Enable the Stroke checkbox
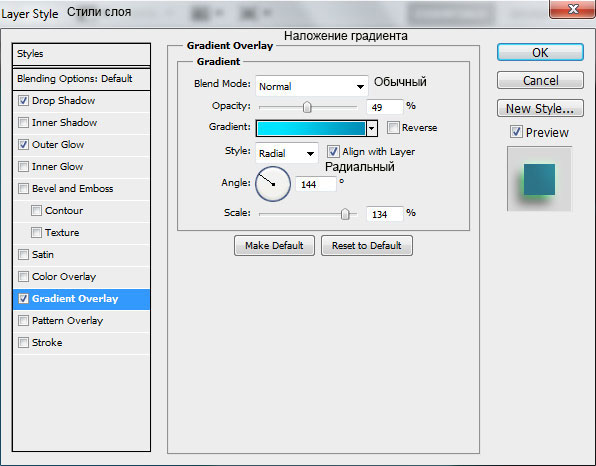The width and height of the screenshot is (596, 466). coord(23,343)
